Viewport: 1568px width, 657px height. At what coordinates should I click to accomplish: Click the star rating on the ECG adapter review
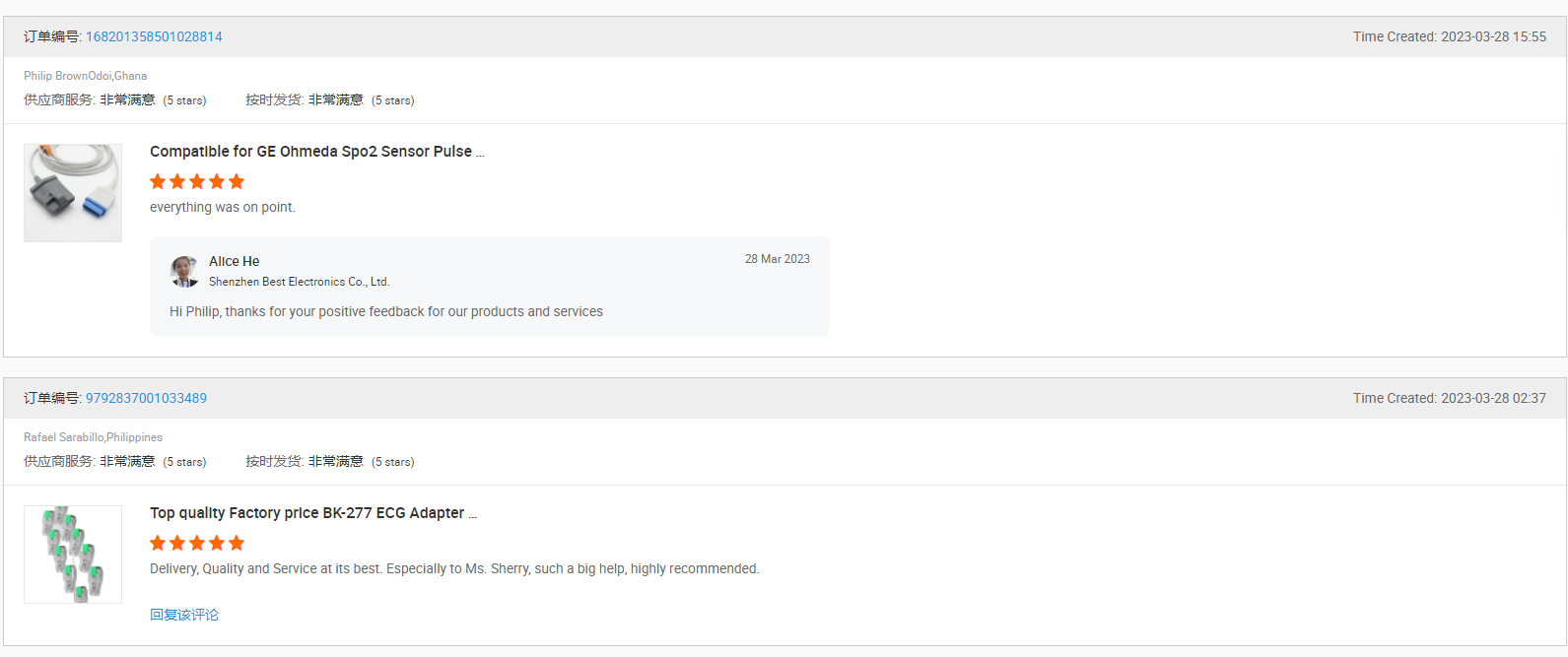[x=197, y=543]
